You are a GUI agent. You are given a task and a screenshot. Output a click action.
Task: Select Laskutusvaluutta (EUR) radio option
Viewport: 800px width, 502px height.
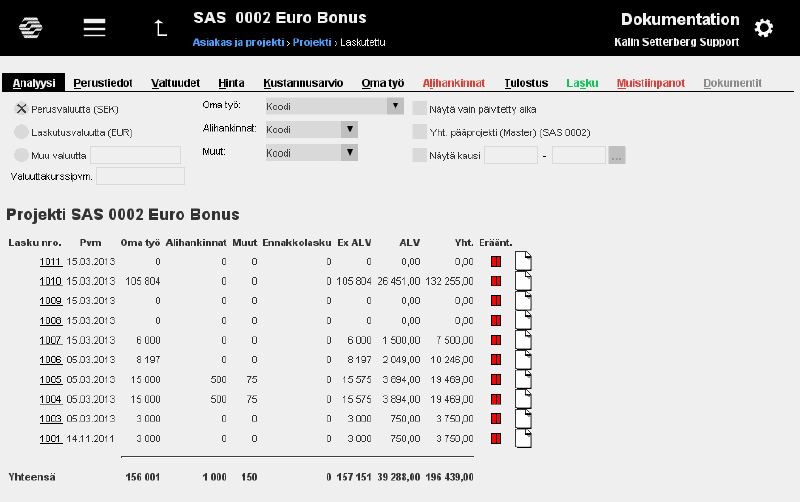[21, 132]
